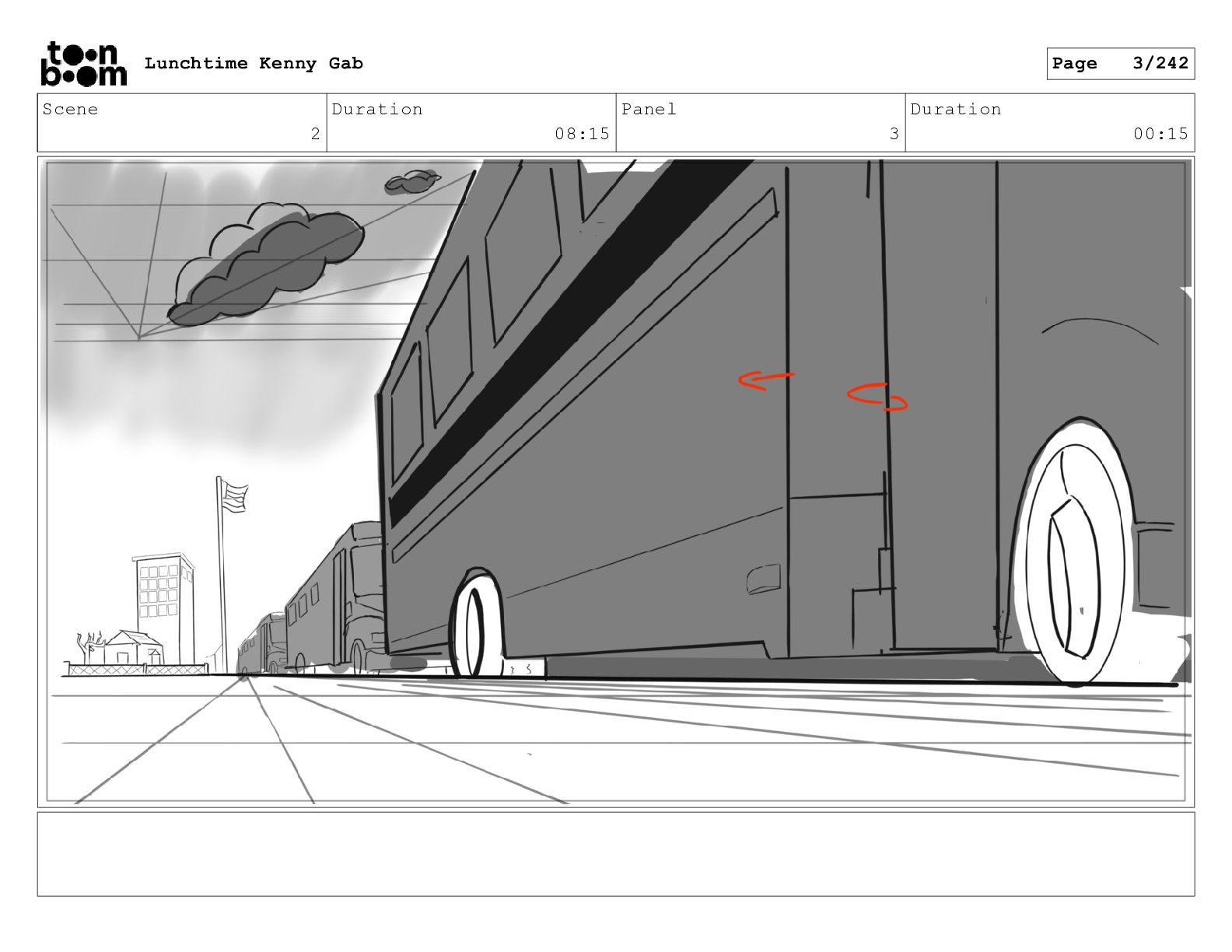Viewport: 1232px width, 952px height.
Task: Click the 'Scene' header label
Action: (71, 109)
